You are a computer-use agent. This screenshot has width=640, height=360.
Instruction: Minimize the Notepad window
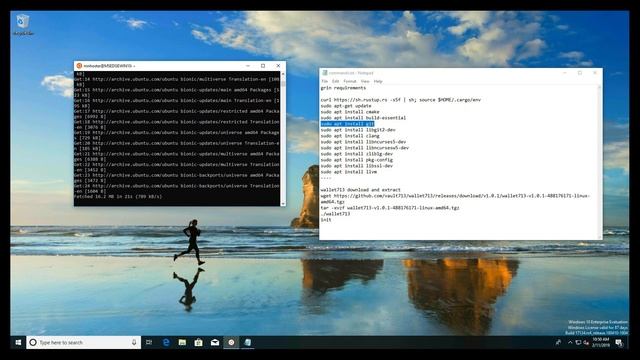point(565,73)
